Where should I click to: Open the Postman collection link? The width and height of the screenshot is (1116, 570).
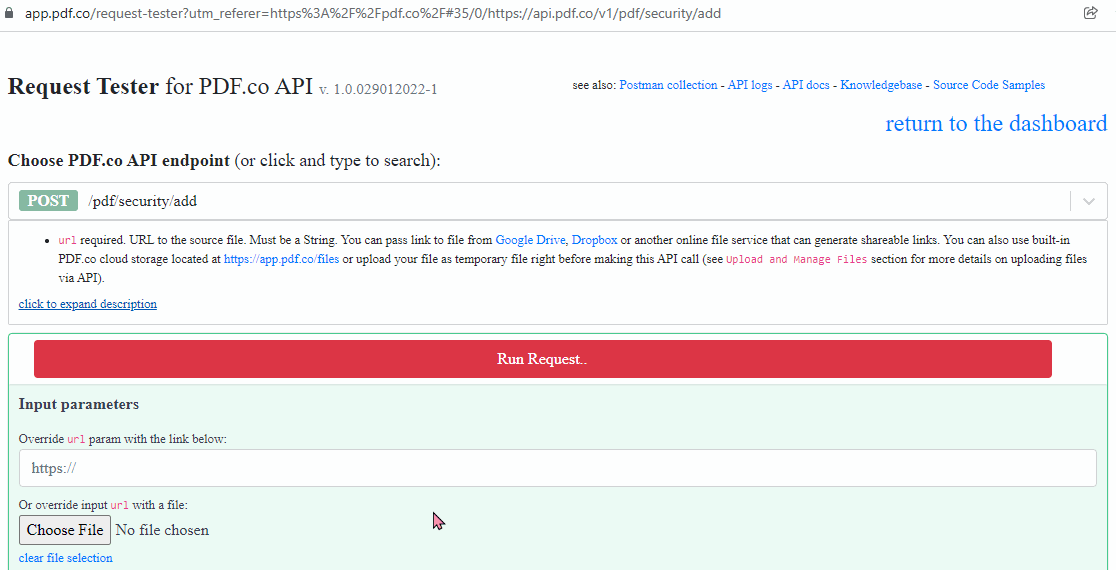point(668,85)
